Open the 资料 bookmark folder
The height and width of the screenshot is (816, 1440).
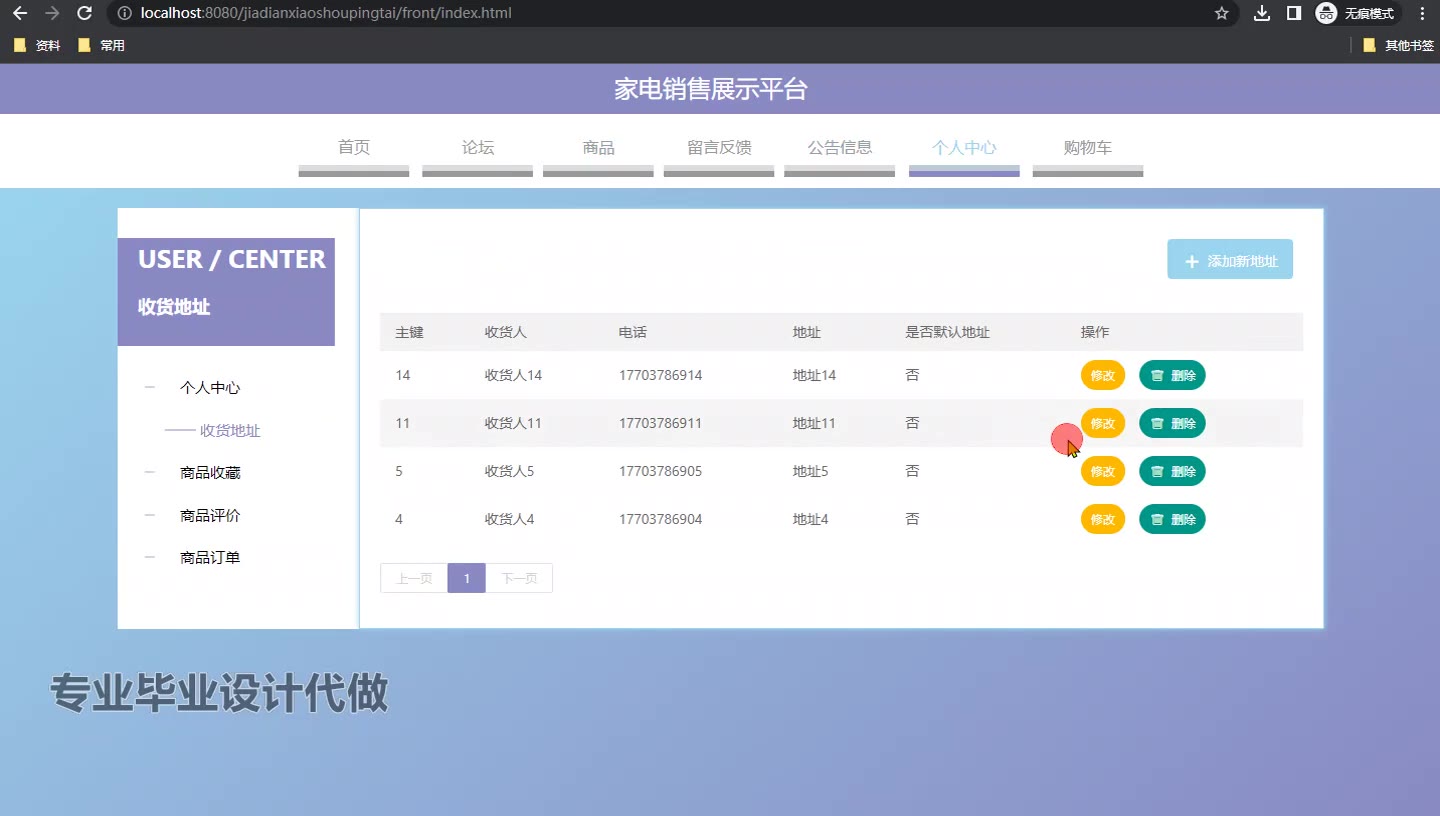[x=38, y=45]
